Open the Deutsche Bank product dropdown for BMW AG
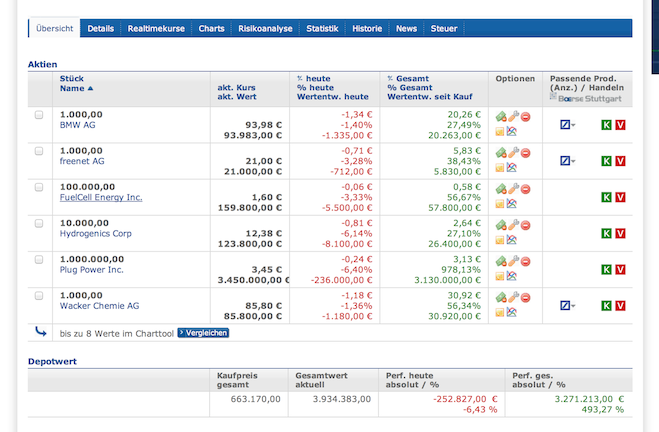The height and width of the screenshot is (432, 659). pos(567,124)
